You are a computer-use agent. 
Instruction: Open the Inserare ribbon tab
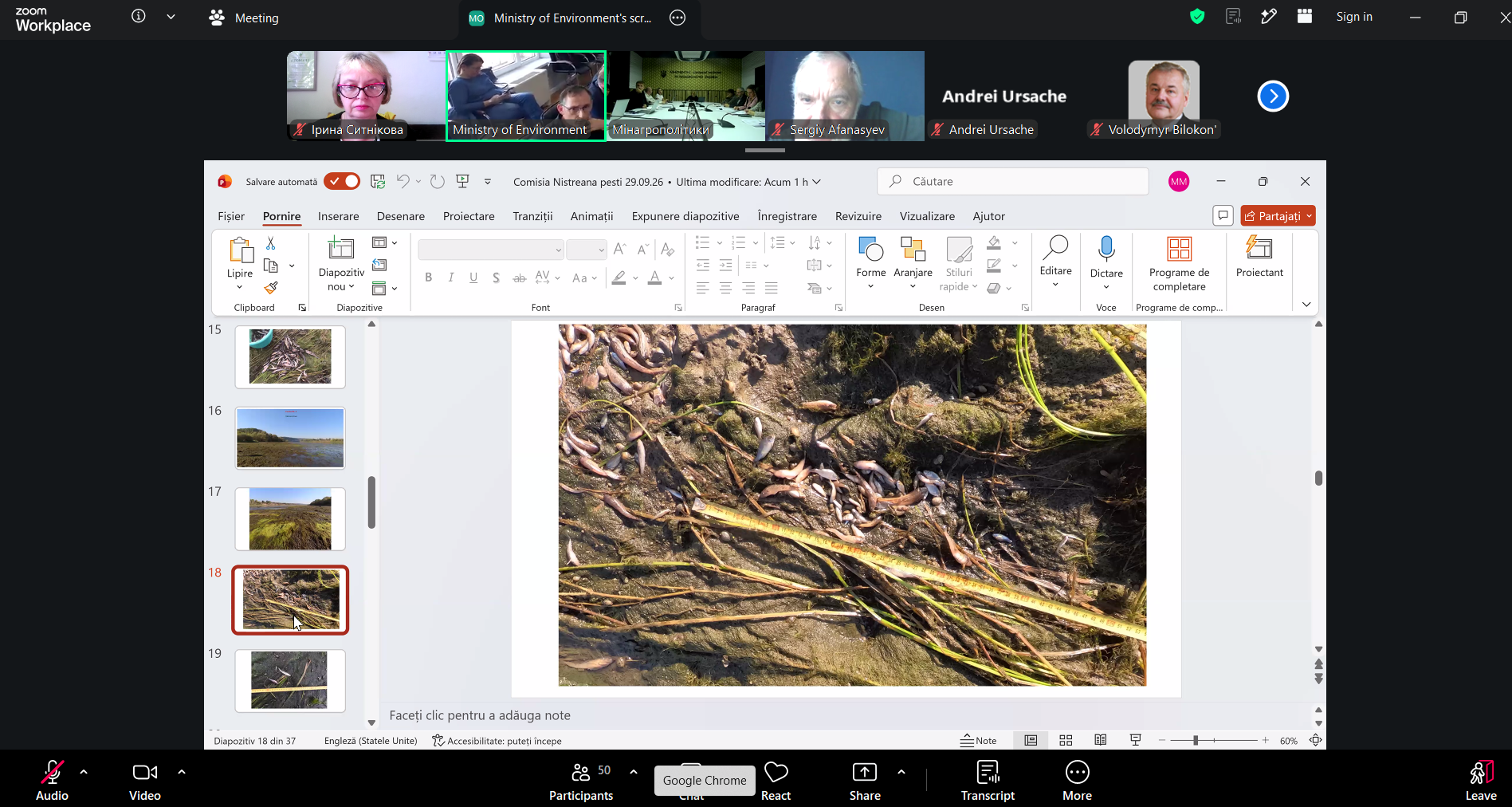click(338, 216)
